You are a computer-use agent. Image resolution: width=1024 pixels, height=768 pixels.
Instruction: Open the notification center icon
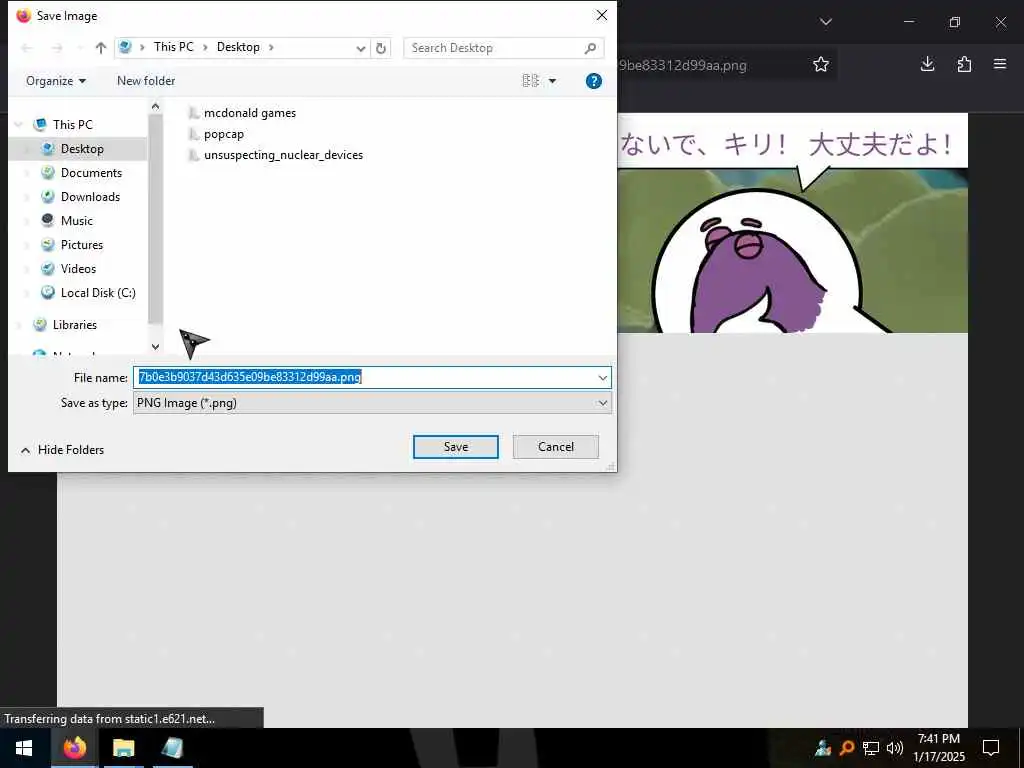pos(991,748)
